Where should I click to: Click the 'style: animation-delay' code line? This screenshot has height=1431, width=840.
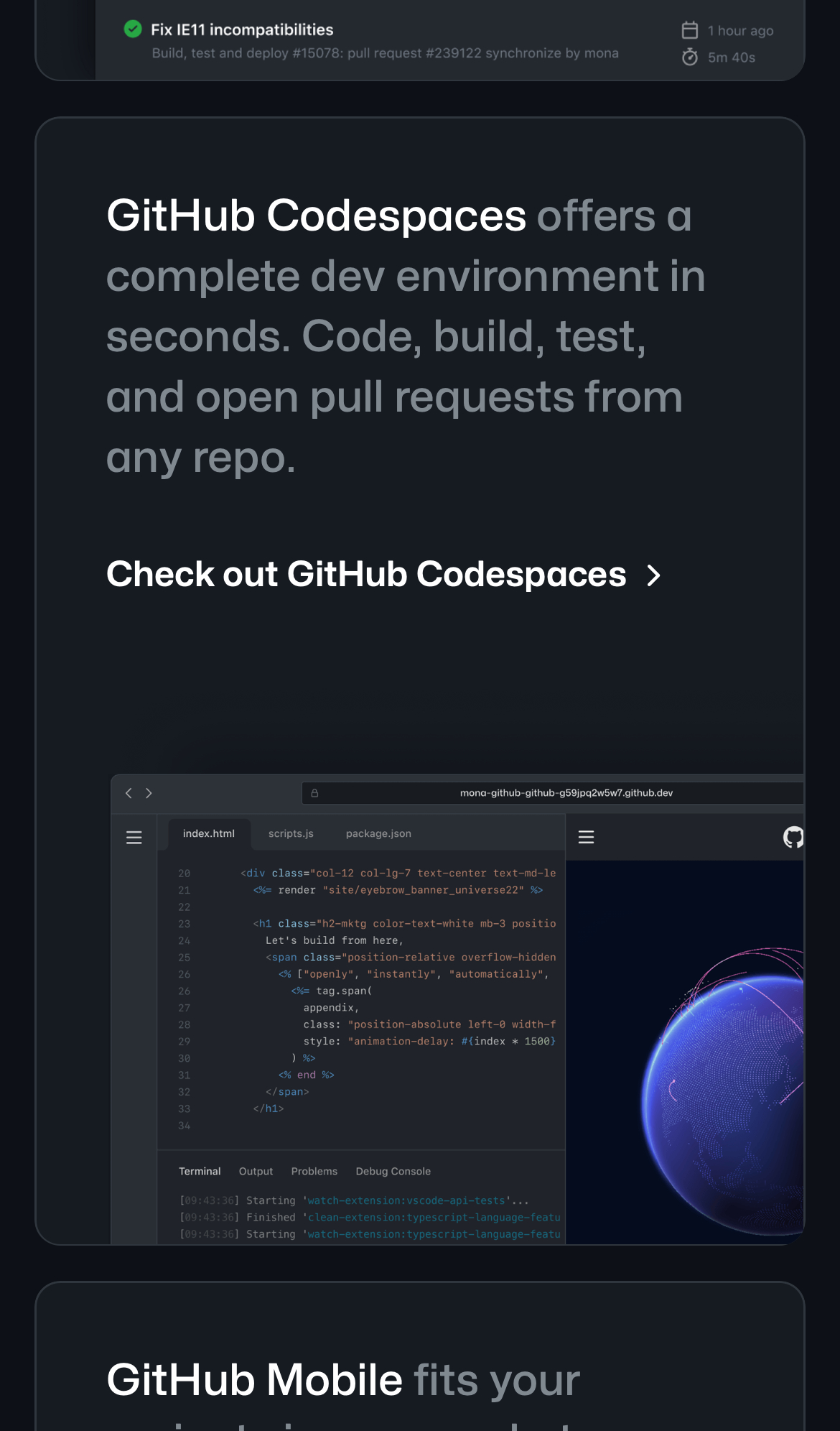click(429, 1042)
